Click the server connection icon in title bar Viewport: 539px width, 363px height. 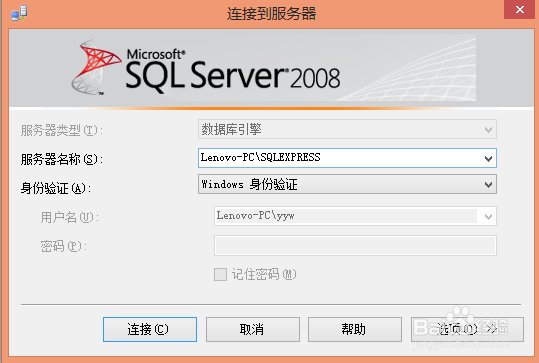pos(19,13)
